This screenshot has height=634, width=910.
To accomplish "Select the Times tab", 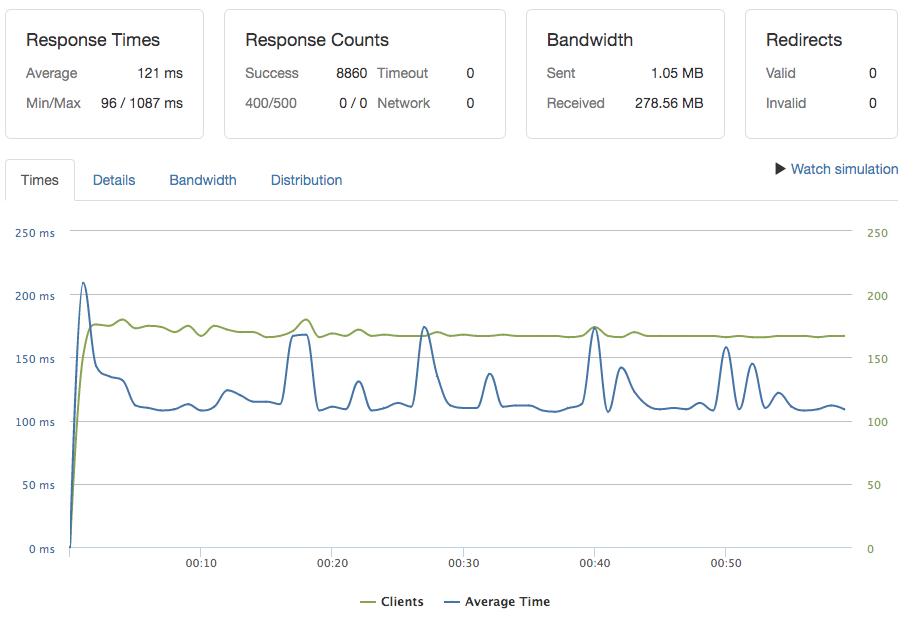I will click(39, 180).
